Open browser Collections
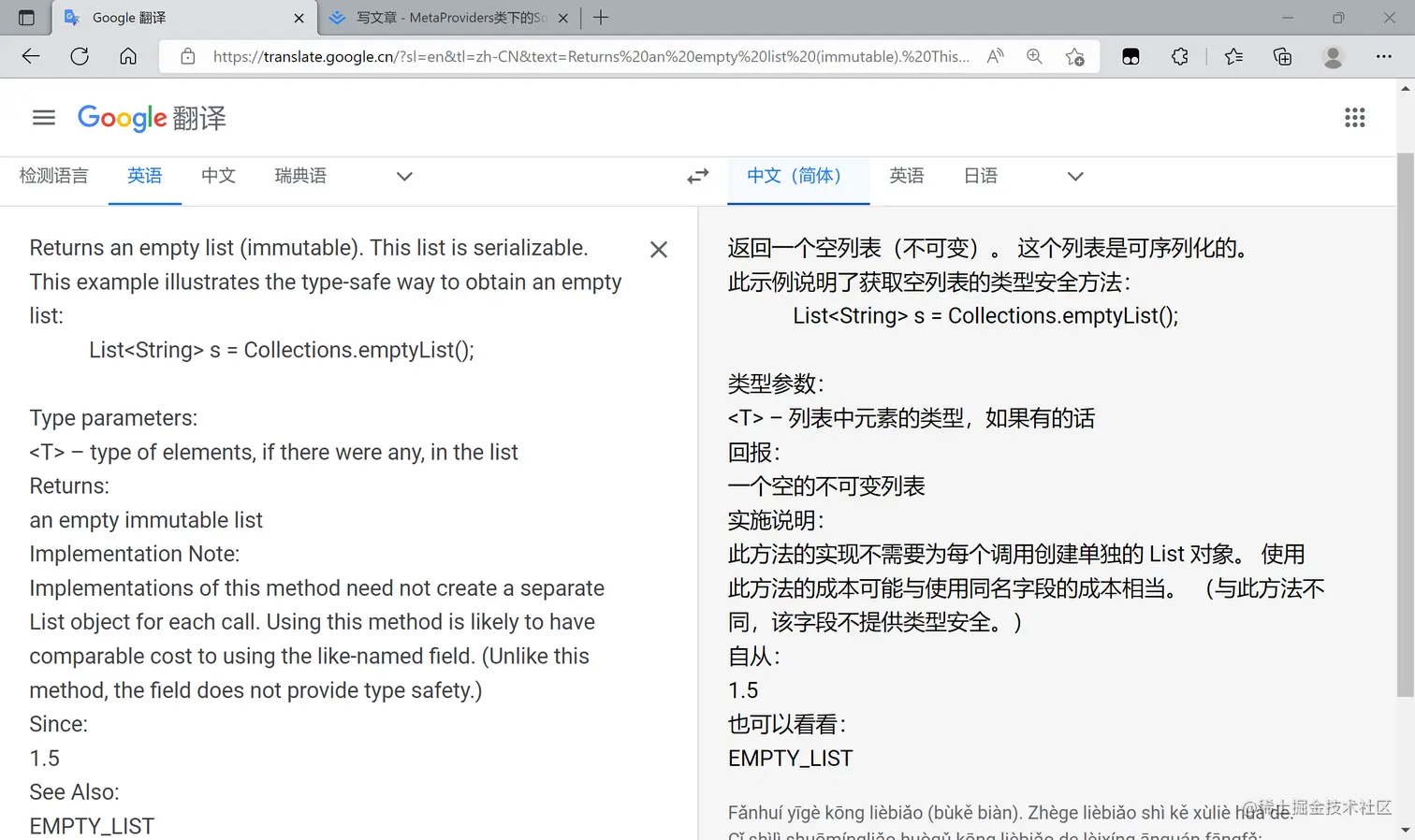The image size is (1415, 840). click(1282, 56)
